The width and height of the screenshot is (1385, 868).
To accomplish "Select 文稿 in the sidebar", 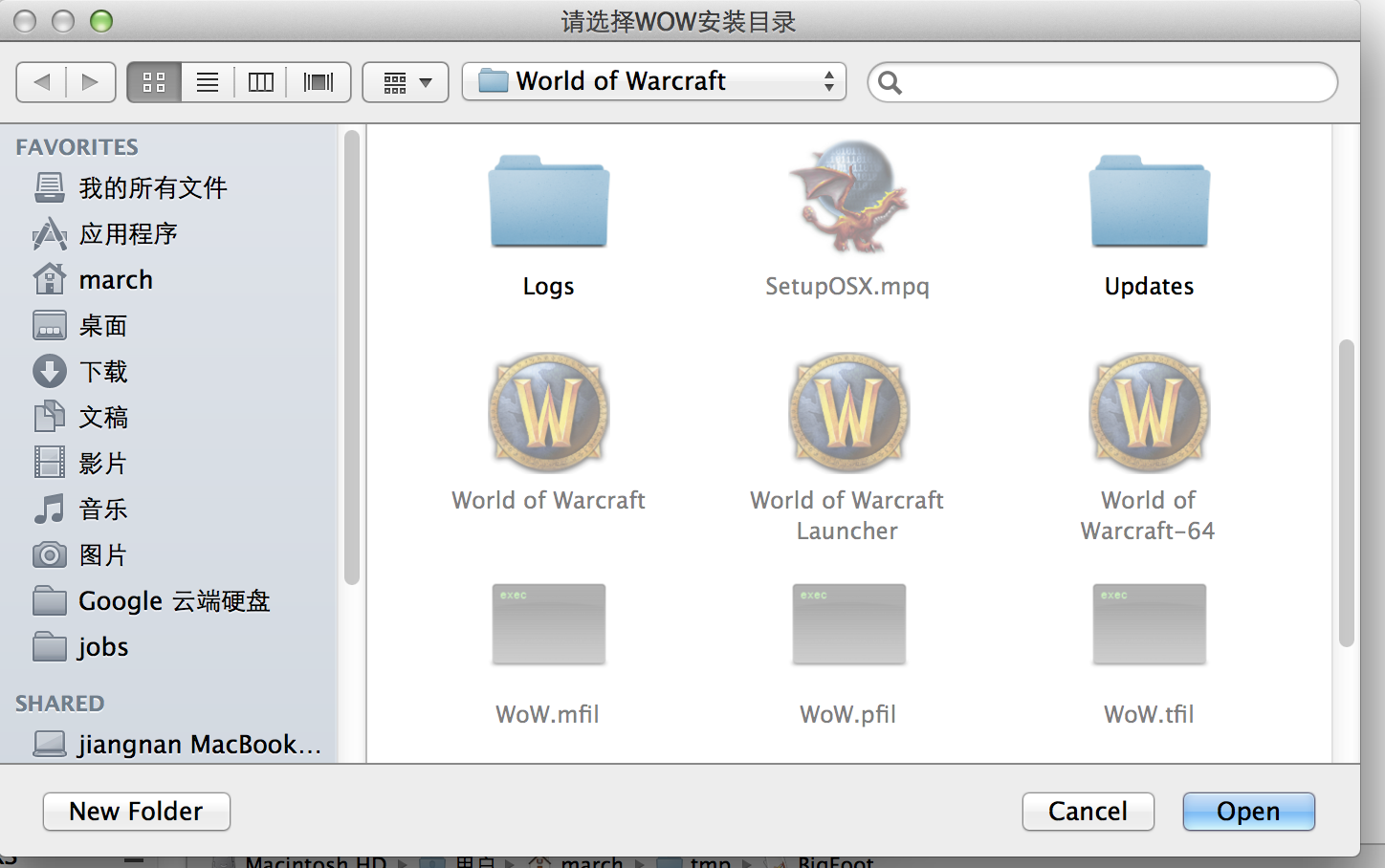I will [81, 417].
